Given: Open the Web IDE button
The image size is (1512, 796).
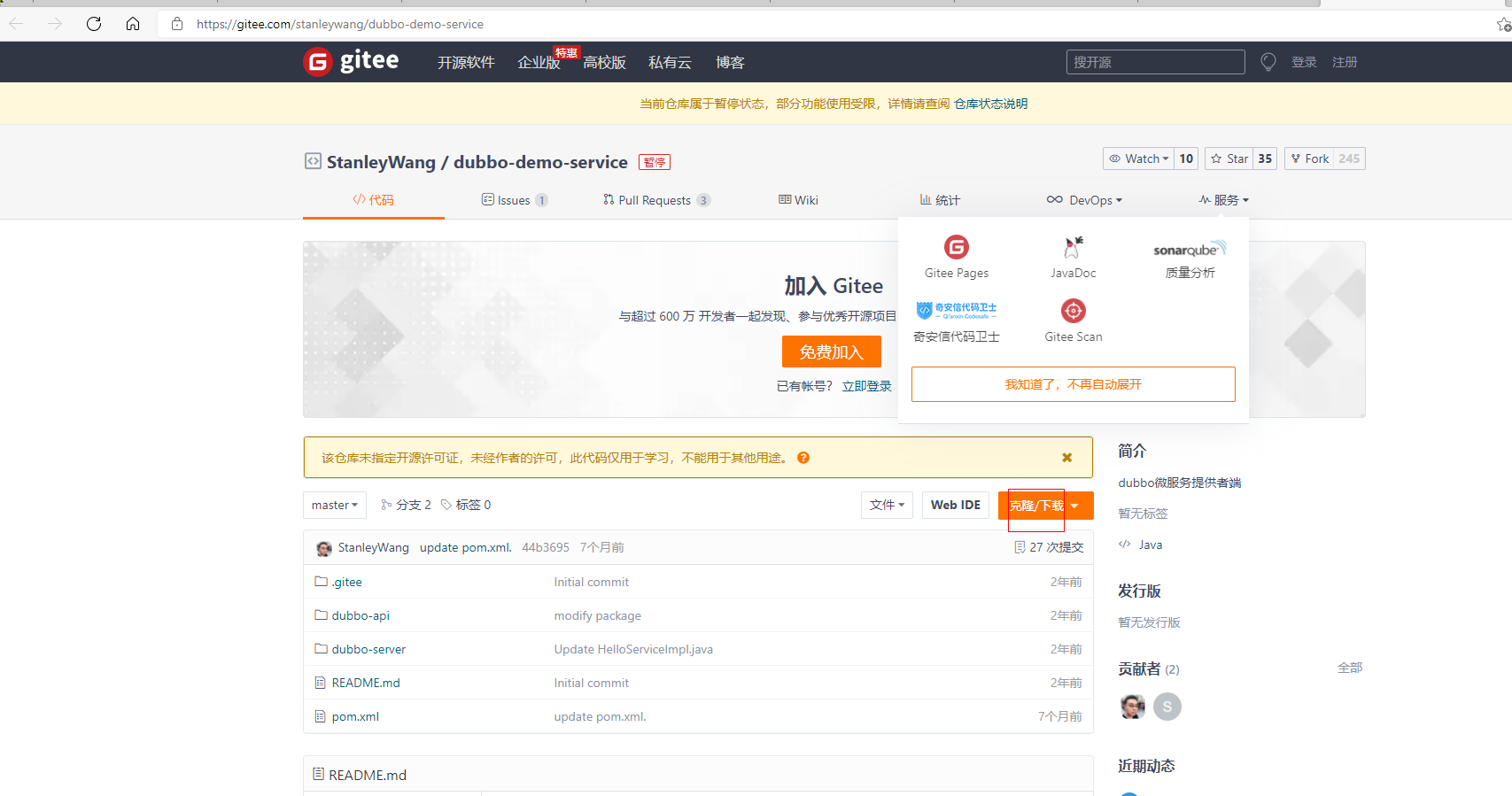Looking at the screenshot, I should [956, 505].
